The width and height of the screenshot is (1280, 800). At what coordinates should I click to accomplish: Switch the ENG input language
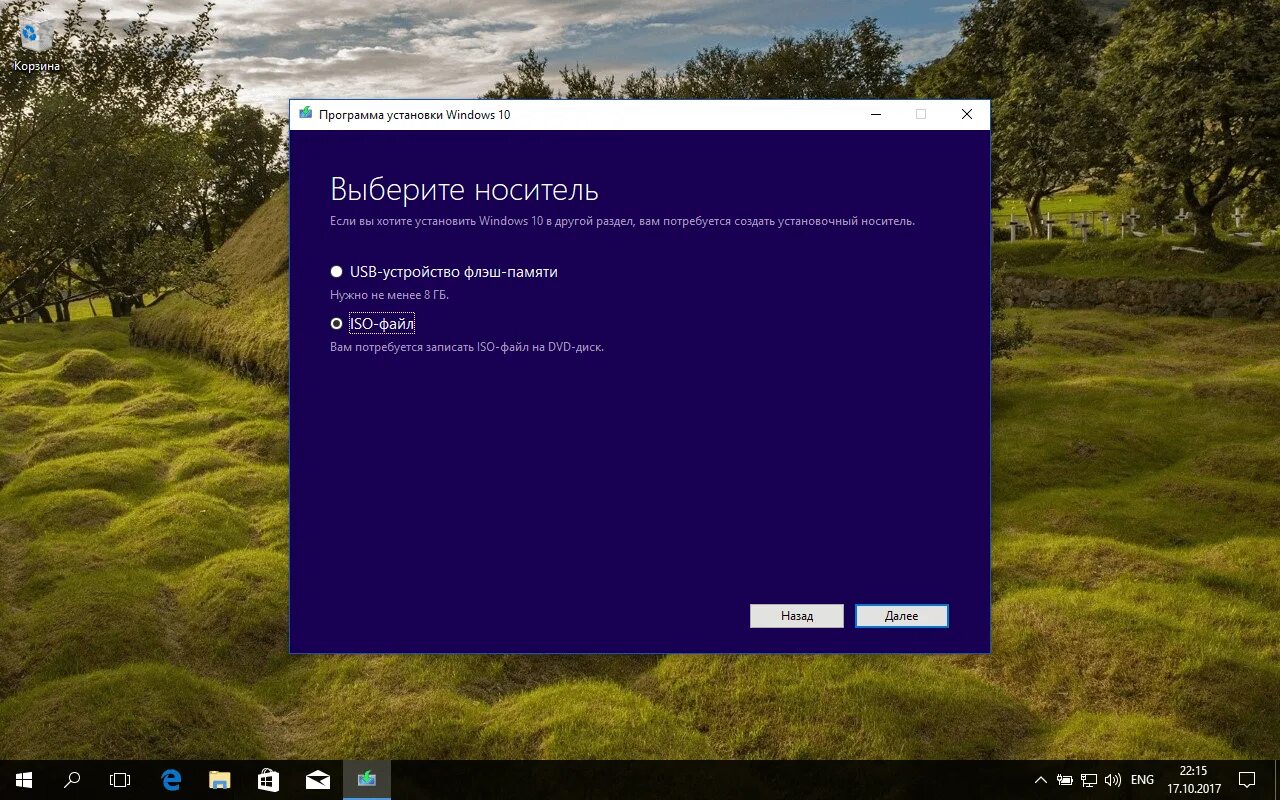coord(1142,780)
